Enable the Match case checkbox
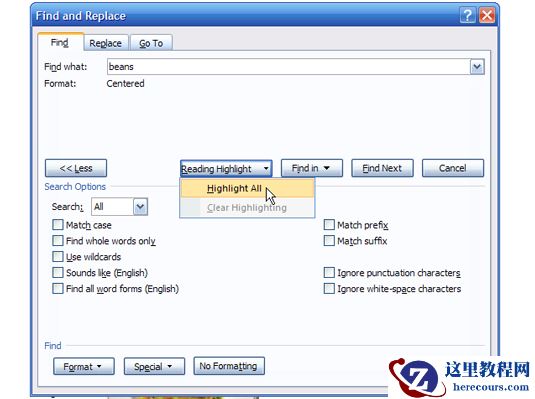The height and width of the screenshot is (399, 535). point(58,225)
